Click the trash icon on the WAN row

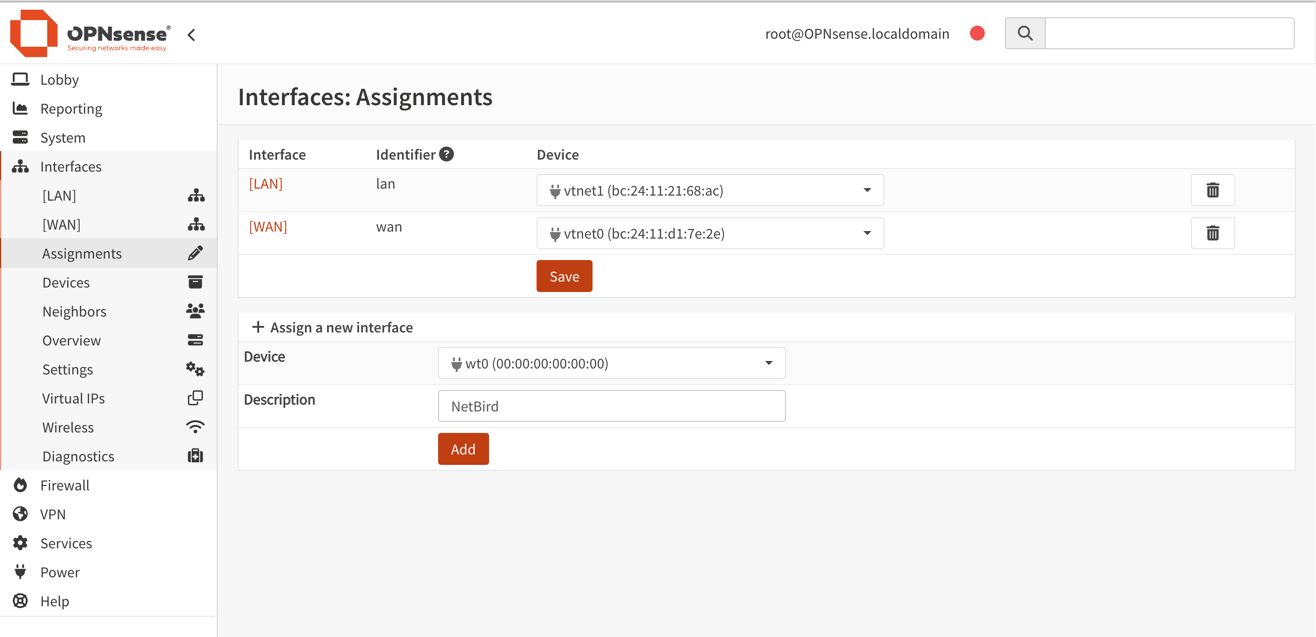(x=1212, y=233)
